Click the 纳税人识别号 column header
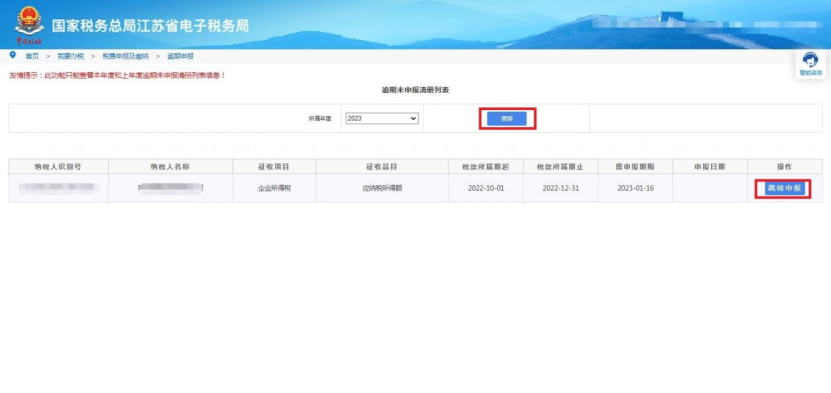831x393 pixels. [58, 167]
